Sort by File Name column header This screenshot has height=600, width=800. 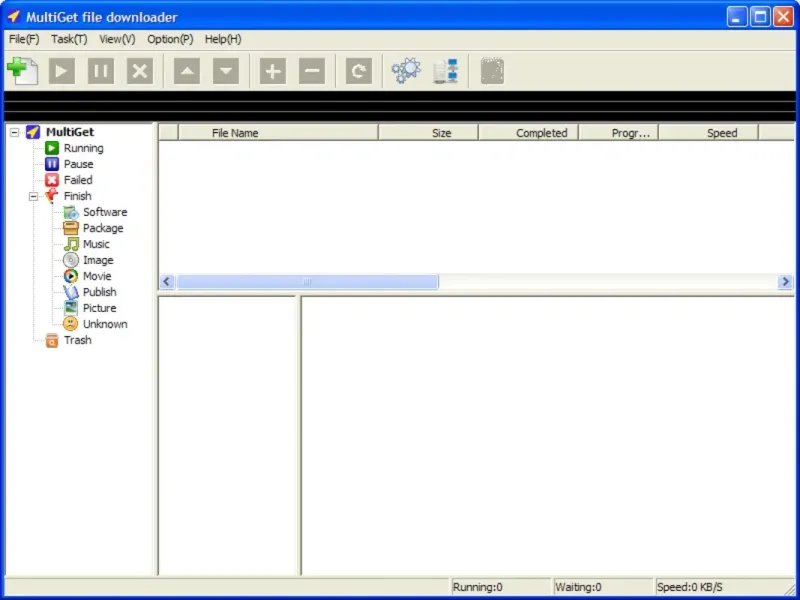[278, 133]
